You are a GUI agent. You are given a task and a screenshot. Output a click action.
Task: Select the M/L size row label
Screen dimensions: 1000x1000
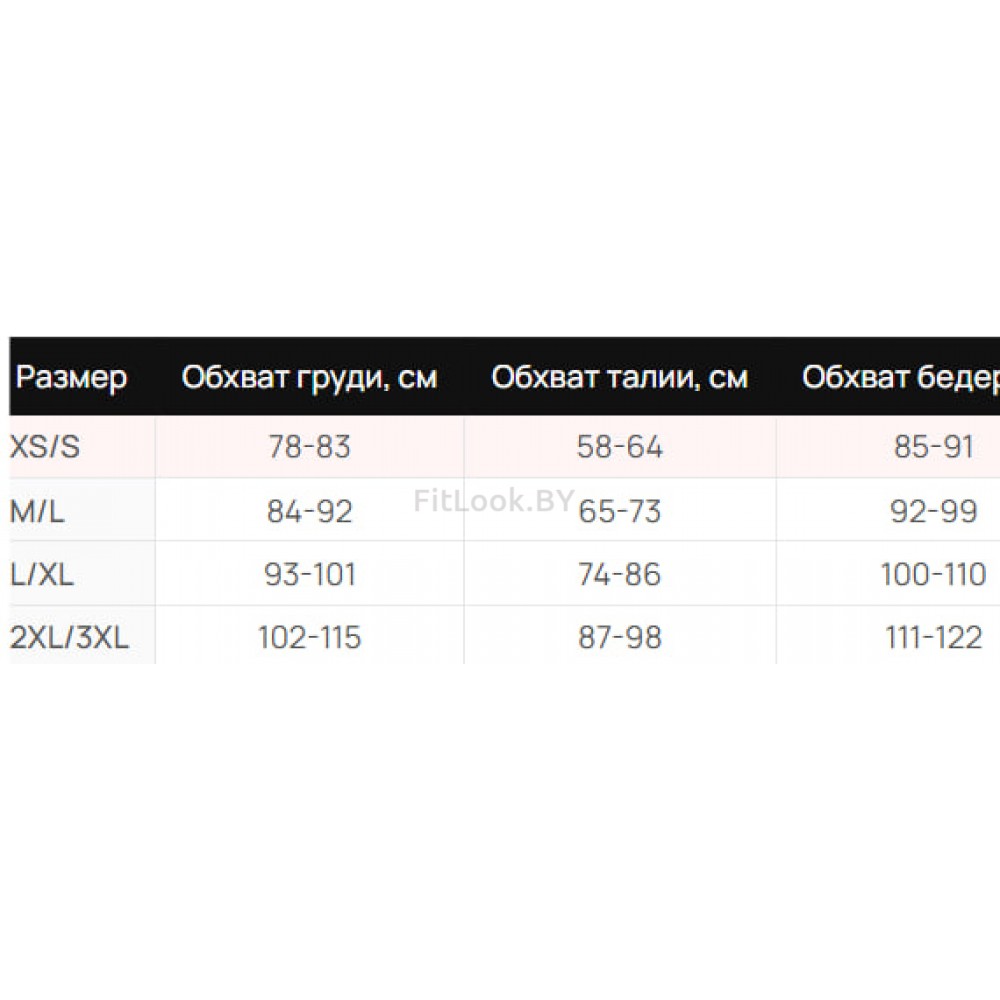point(37,511)
